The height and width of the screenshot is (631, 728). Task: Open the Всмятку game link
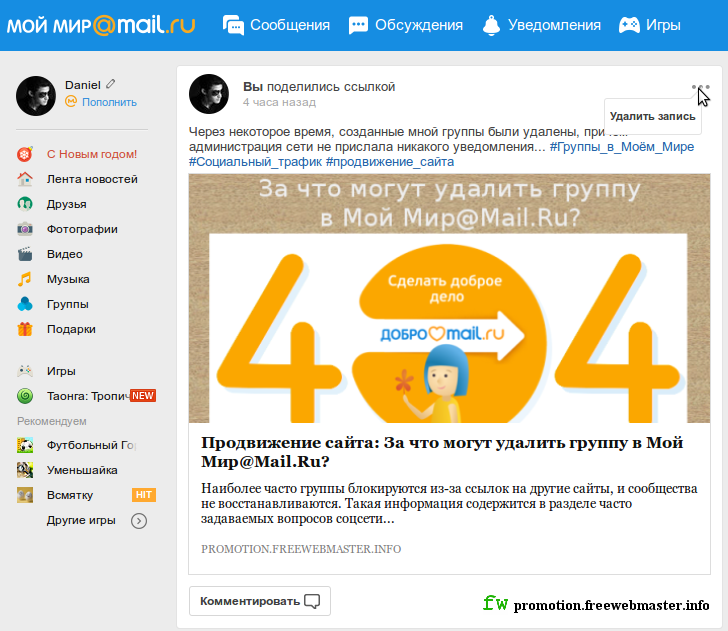tap(70, 495)
